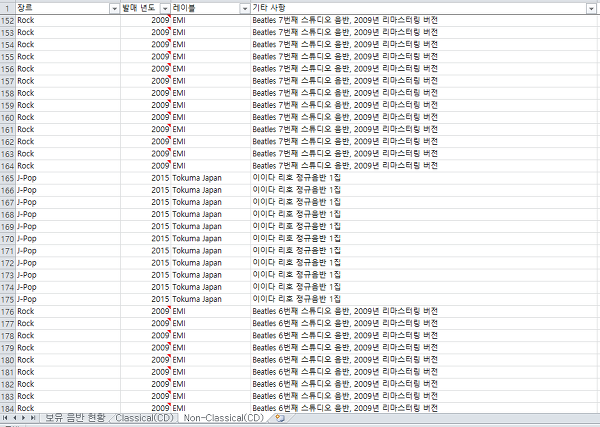Screen dimensions: 600x427
Task: Open the 레이블 column filter dropdown
Action: coord(245,8)
